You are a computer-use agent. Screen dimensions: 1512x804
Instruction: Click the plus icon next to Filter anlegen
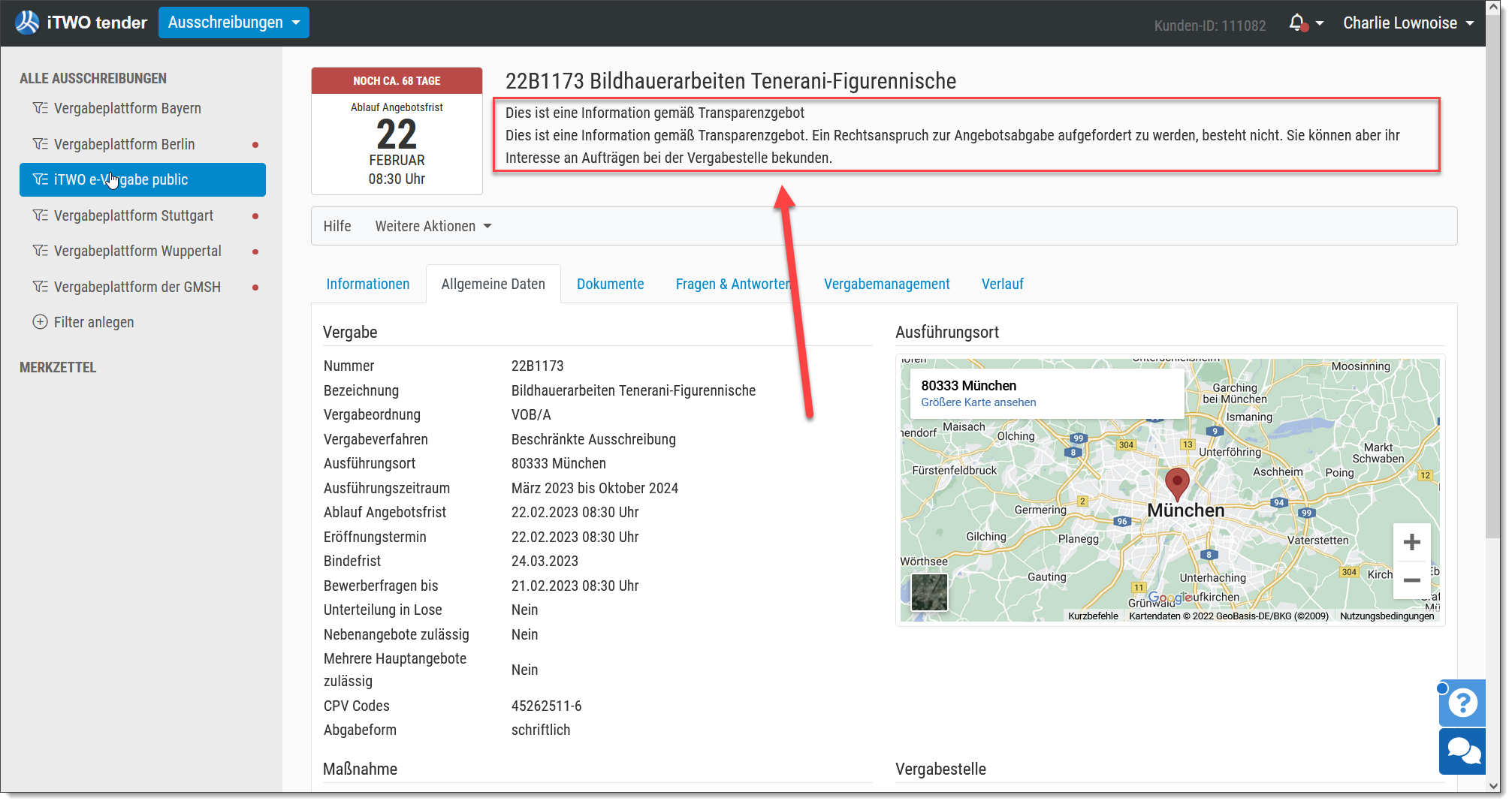point(40,322)
